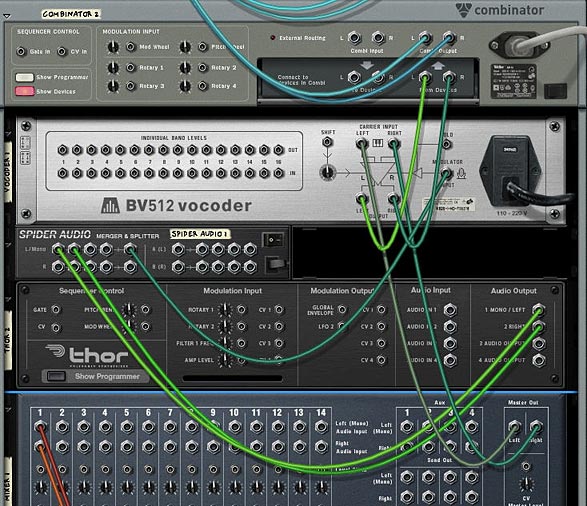Click Thor's 2 Right audio output jack

click(x=538, y=327)
